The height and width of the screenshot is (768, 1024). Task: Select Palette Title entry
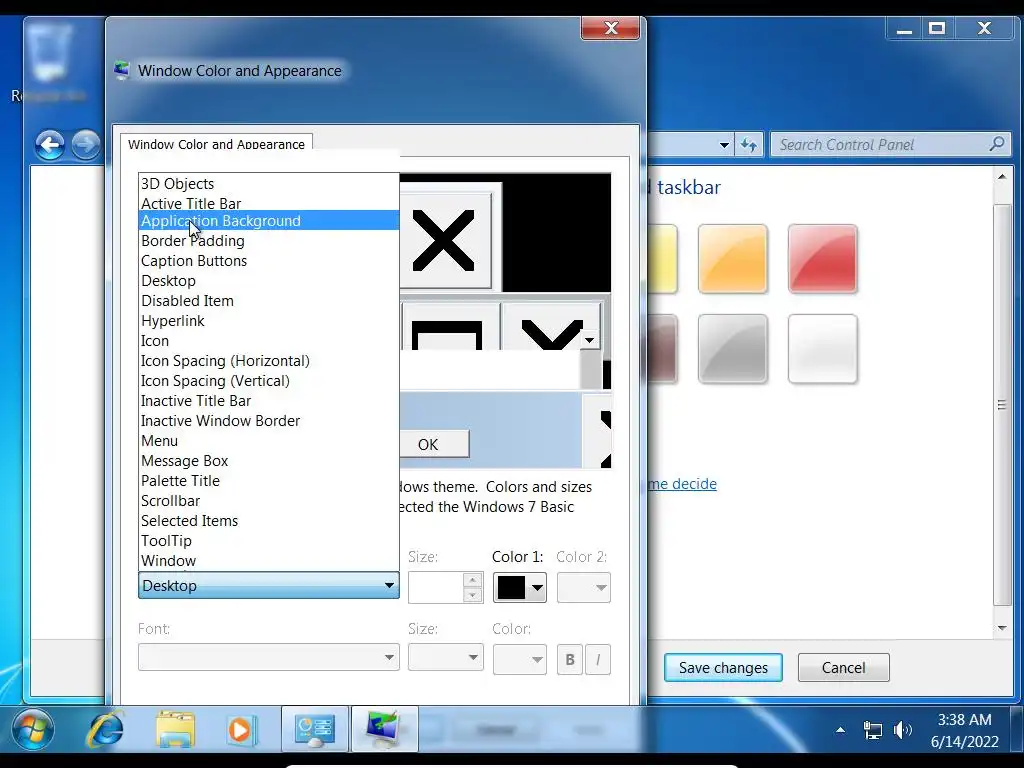click(268, 481)
